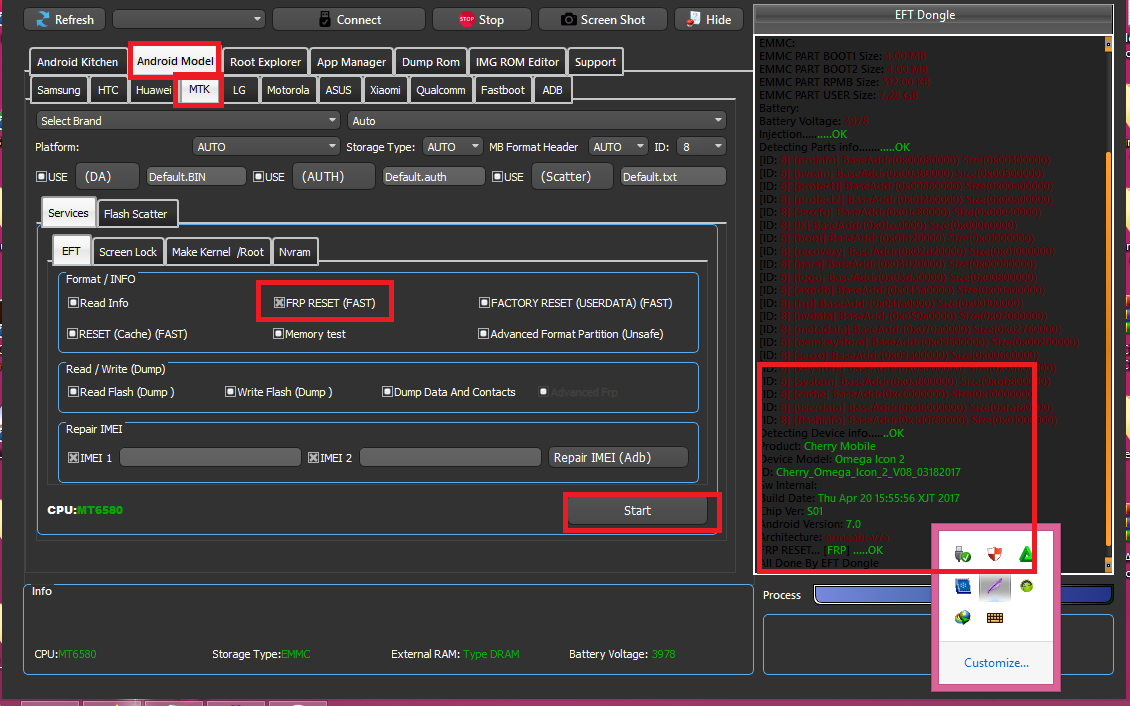
Task: Switch to the ADB tab
Action: [552, 90]
